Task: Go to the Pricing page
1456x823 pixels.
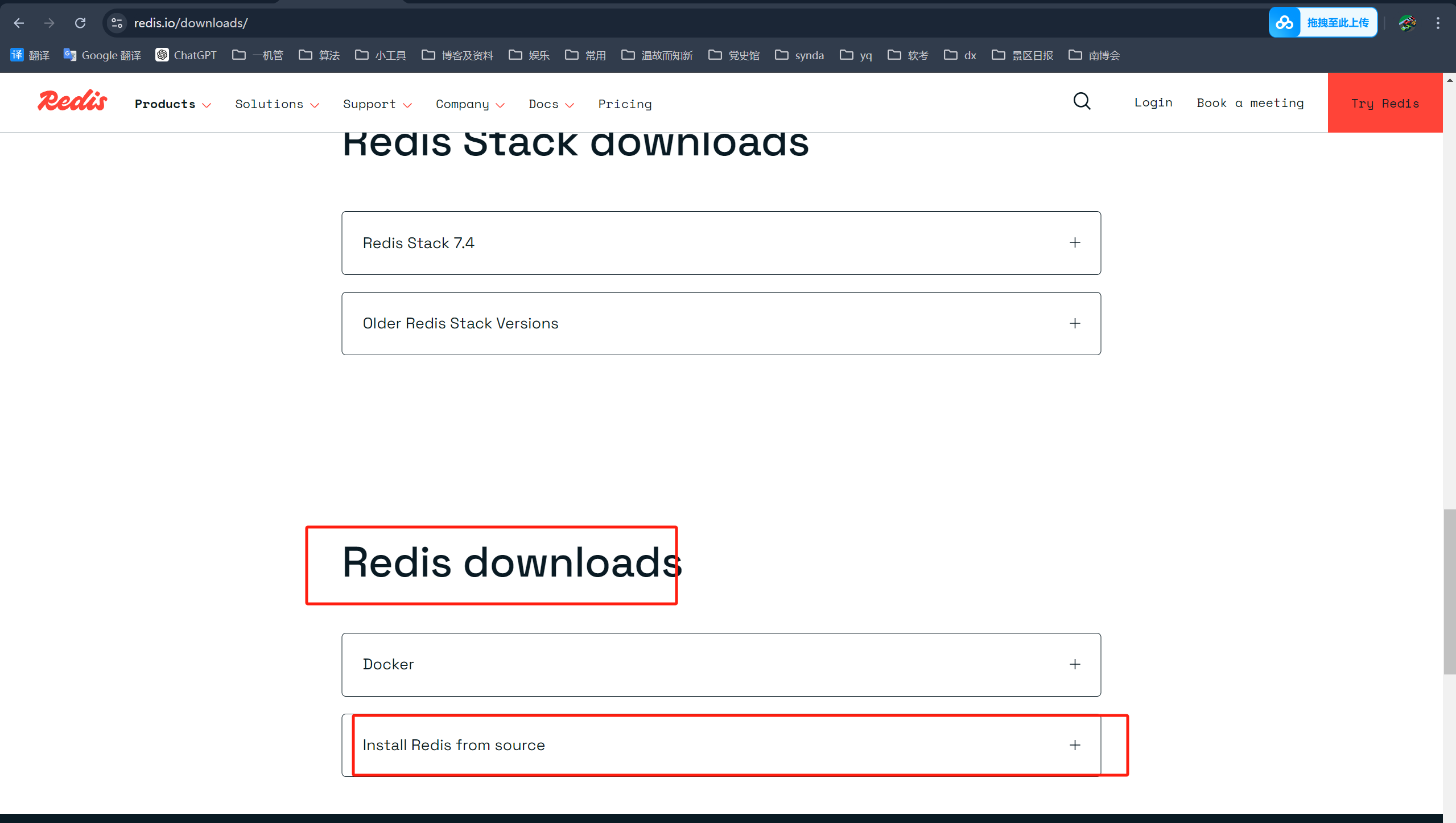Action: point(625,104)
